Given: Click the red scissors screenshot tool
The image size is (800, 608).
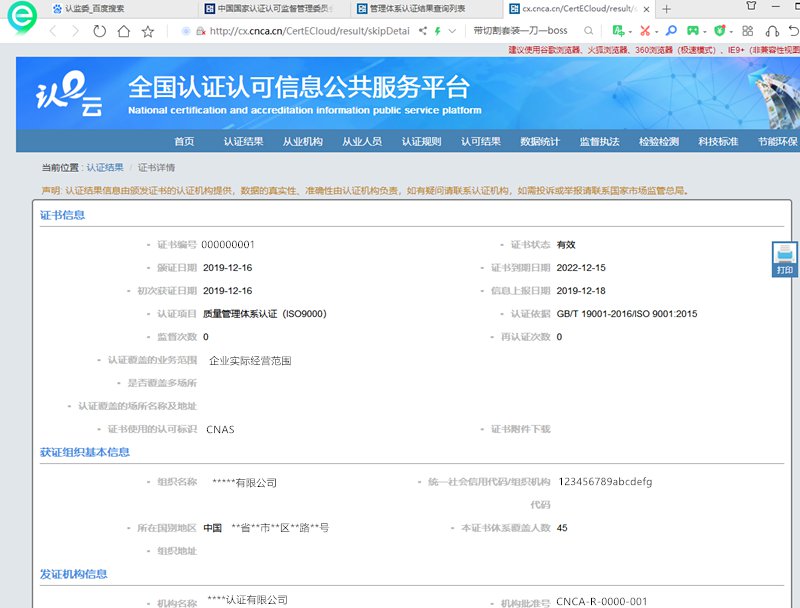Looking at the screenshot, I should tap(645, 31).
